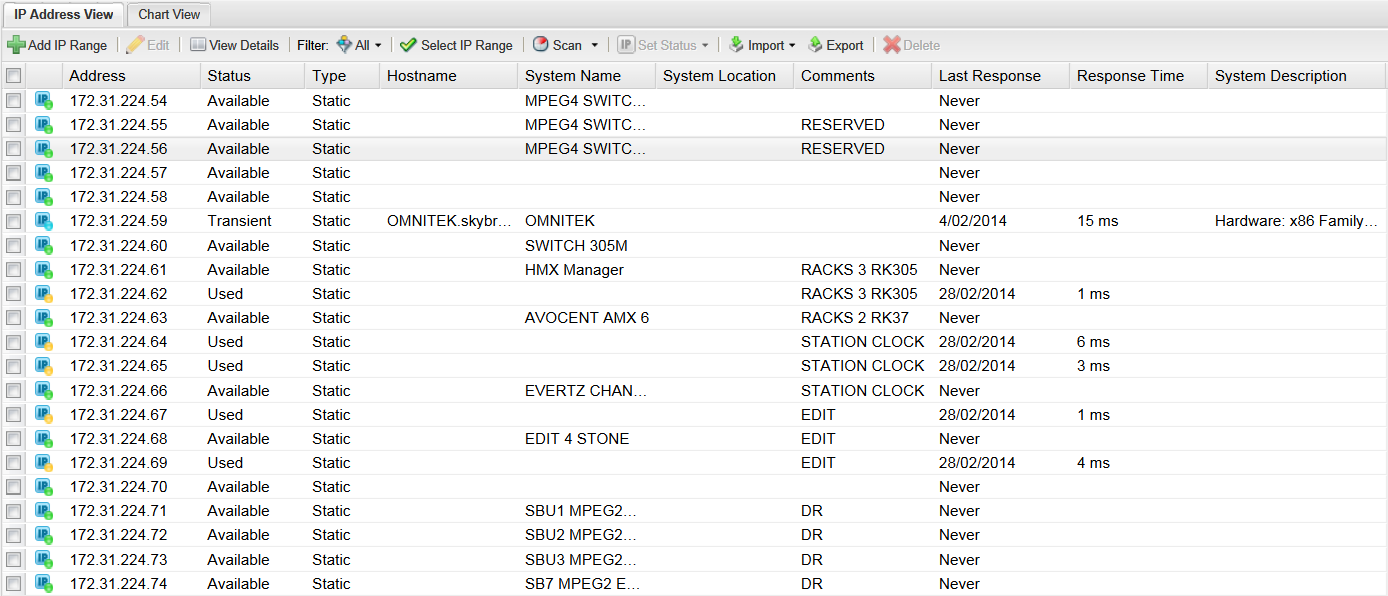Image resolution: width=1388 pixels, height=596 pixels.
Task: Click the Add IP Range plus icon
Action: [x=16, y=45]
